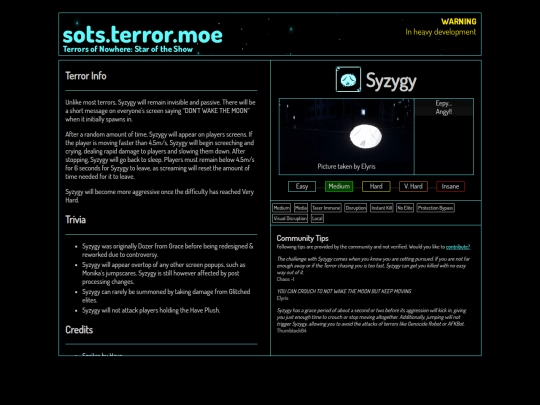Click the 'contribute?' link in Community Tips

coord(458,247)
